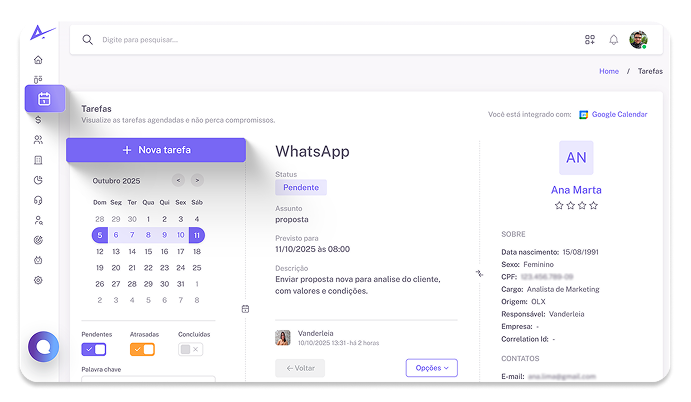
Task: Open the Home icon in the sidebar
Action: click(38, 60)
